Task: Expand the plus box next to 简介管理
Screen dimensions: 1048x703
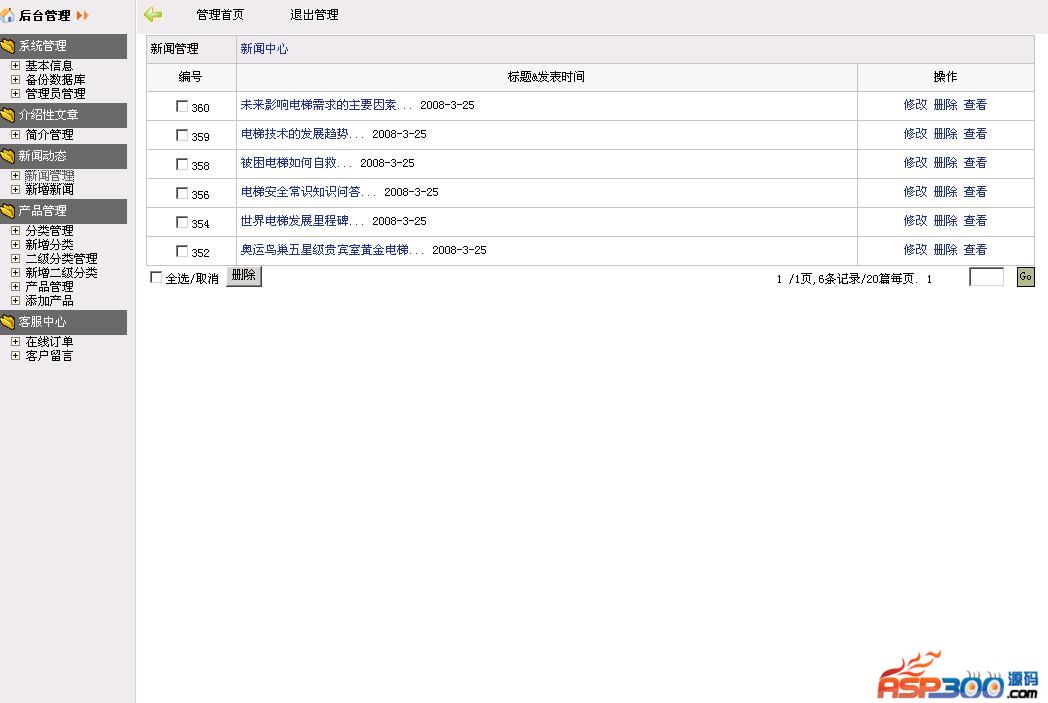Action: (x=15, y=134)
